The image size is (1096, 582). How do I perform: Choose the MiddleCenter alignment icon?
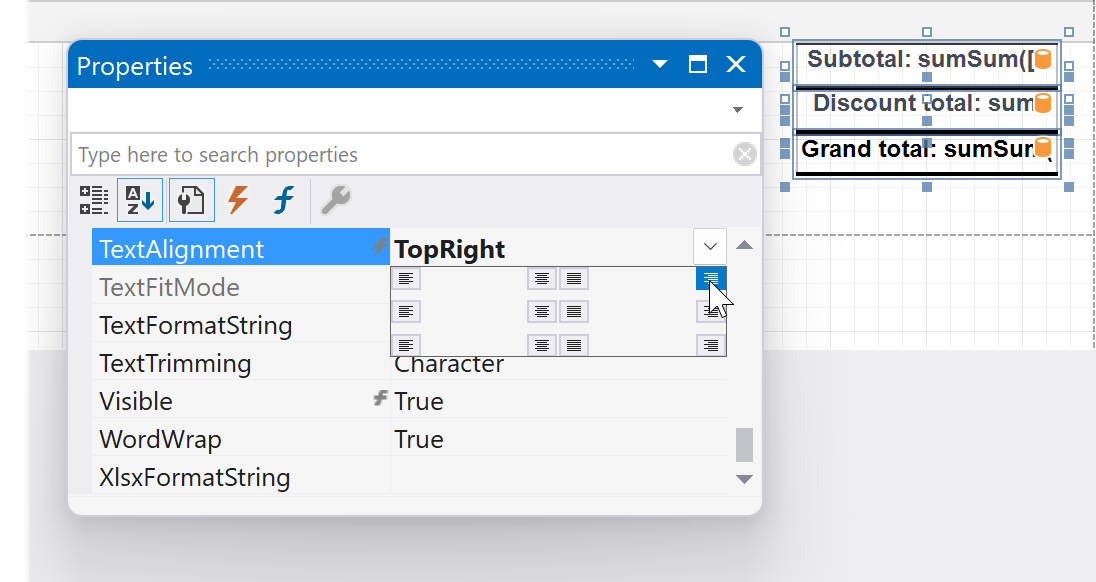tap(541, 311)
